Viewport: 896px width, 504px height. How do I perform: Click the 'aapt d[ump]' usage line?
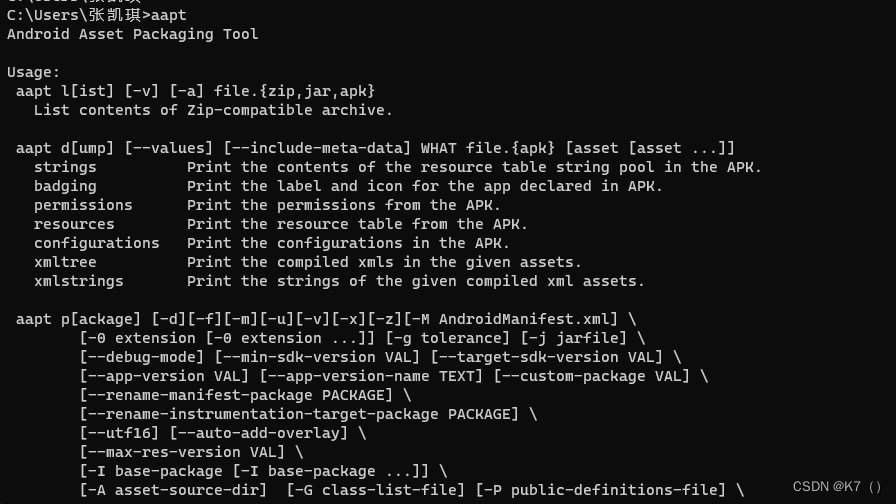point(375,149)
